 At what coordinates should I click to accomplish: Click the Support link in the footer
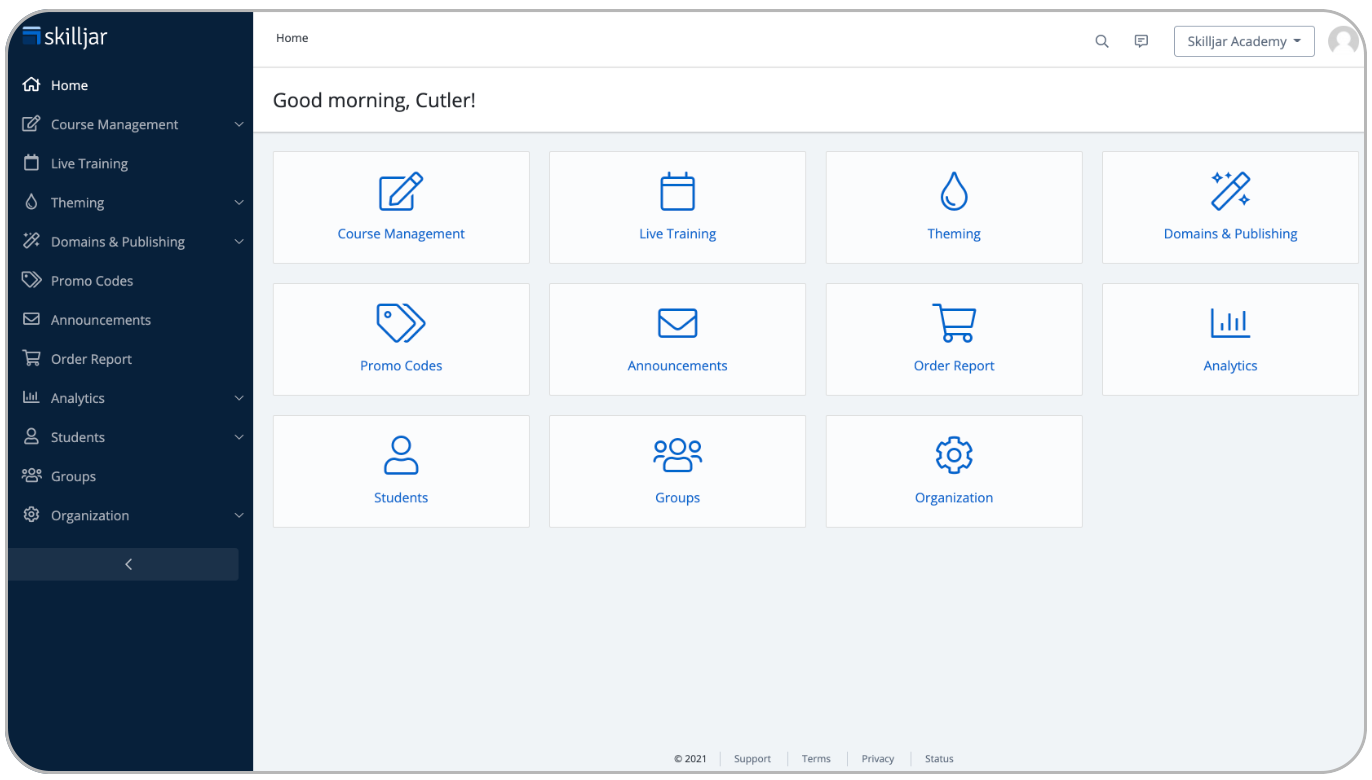(752, 758)
